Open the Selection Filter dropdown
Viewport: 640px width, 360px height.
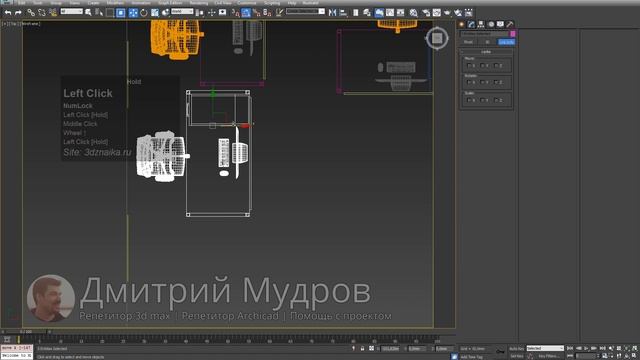point(71,11)
